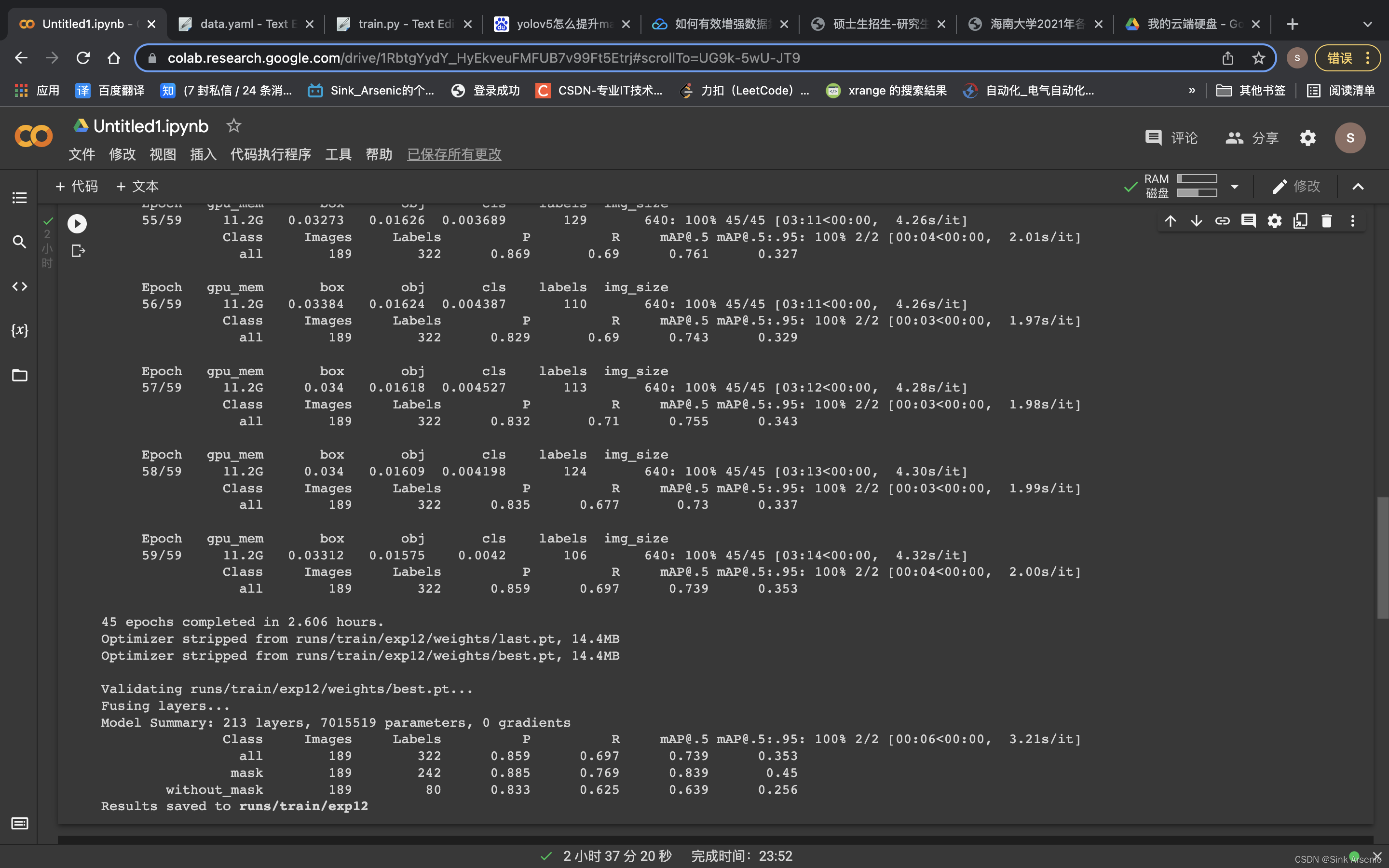The image size is (1389, 868).
Task: Open the 阅读清单 reading list
Action: click(1341, 90)
